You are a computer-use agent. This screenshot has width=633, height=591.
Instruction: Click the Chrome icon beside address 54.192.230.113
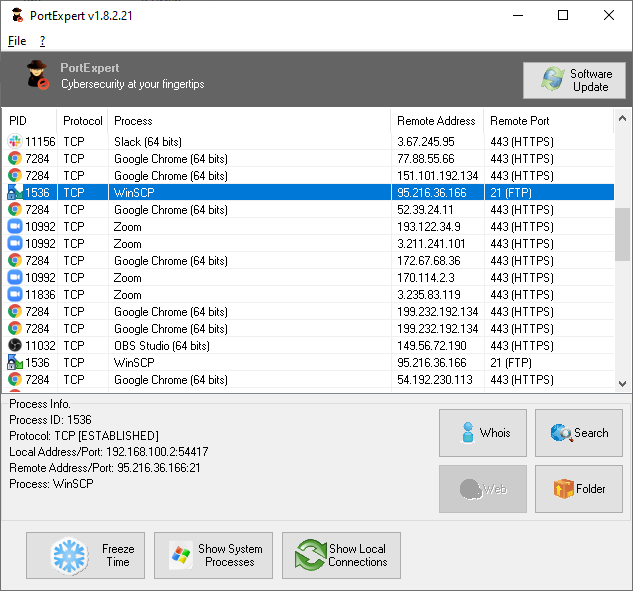point(15,379)
